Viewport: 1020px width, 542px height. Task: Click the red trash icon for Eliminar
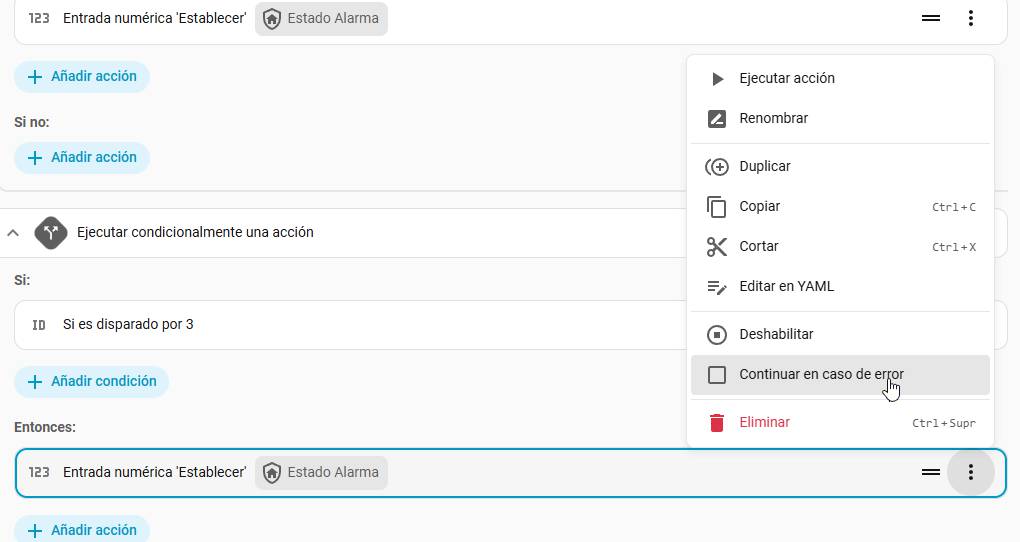[x=717, y=423]
